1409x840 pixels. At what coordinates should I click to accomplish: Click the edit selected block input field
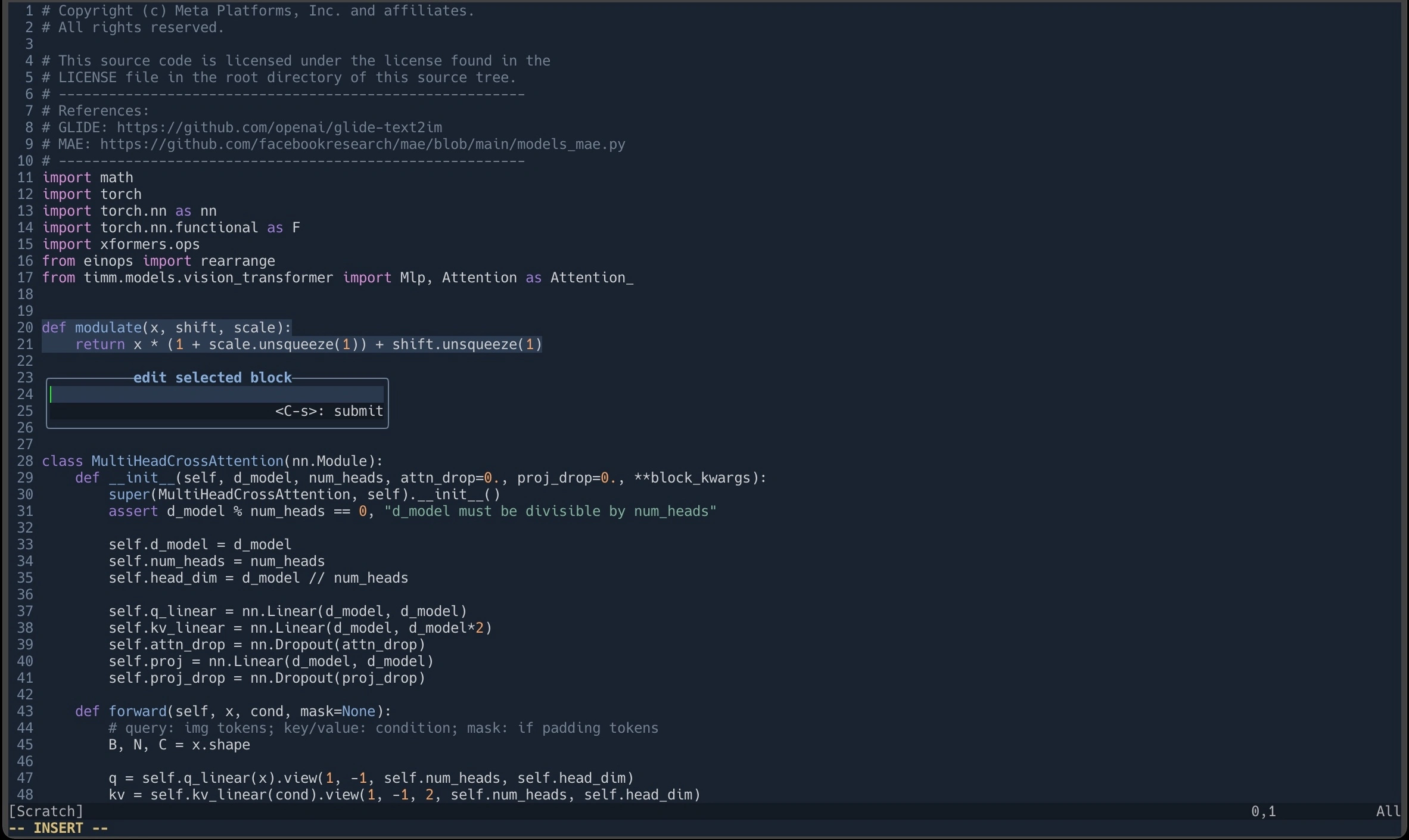[217, 394]
